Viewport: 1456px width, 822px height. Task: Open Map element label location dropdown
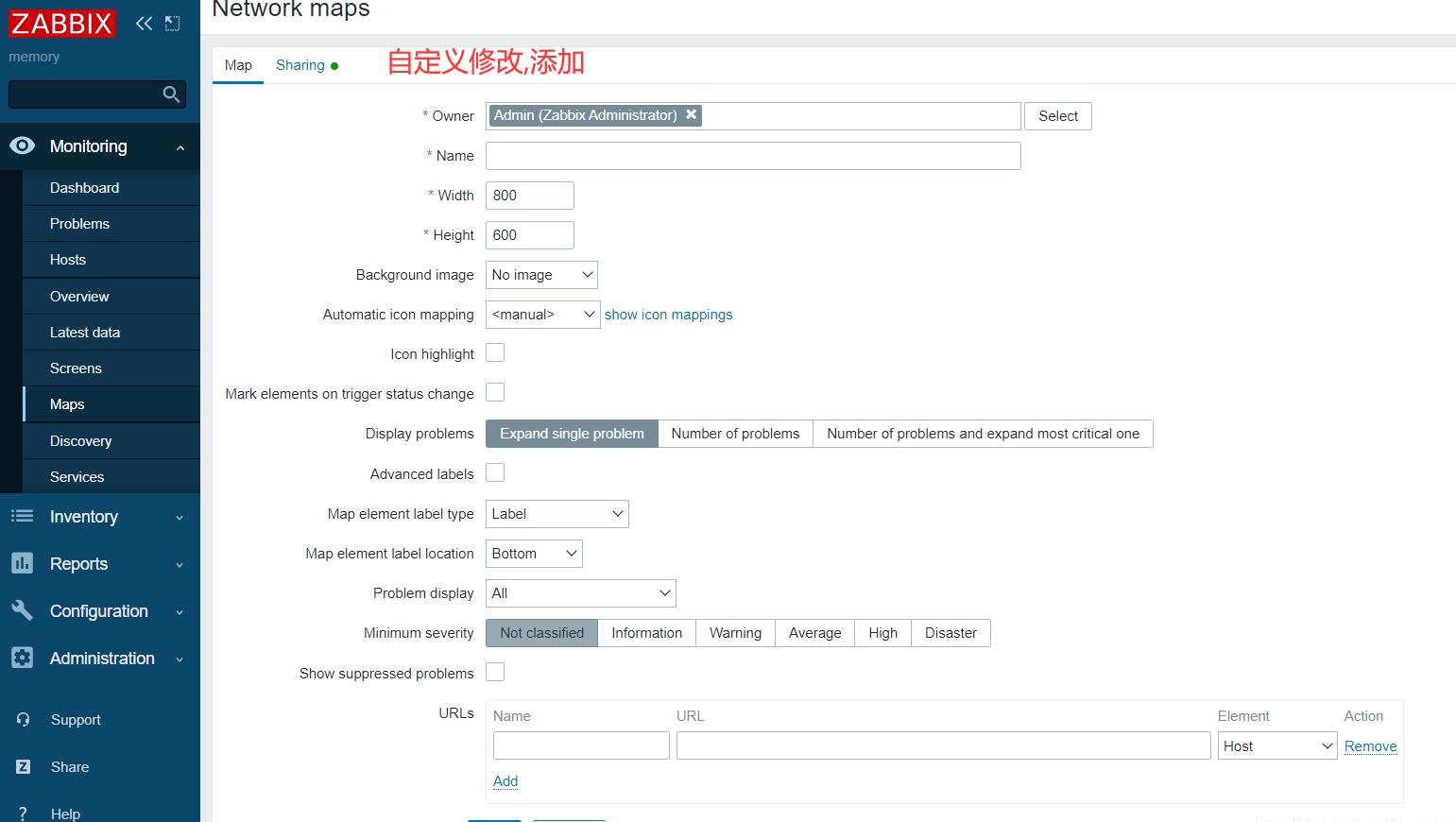534,554
